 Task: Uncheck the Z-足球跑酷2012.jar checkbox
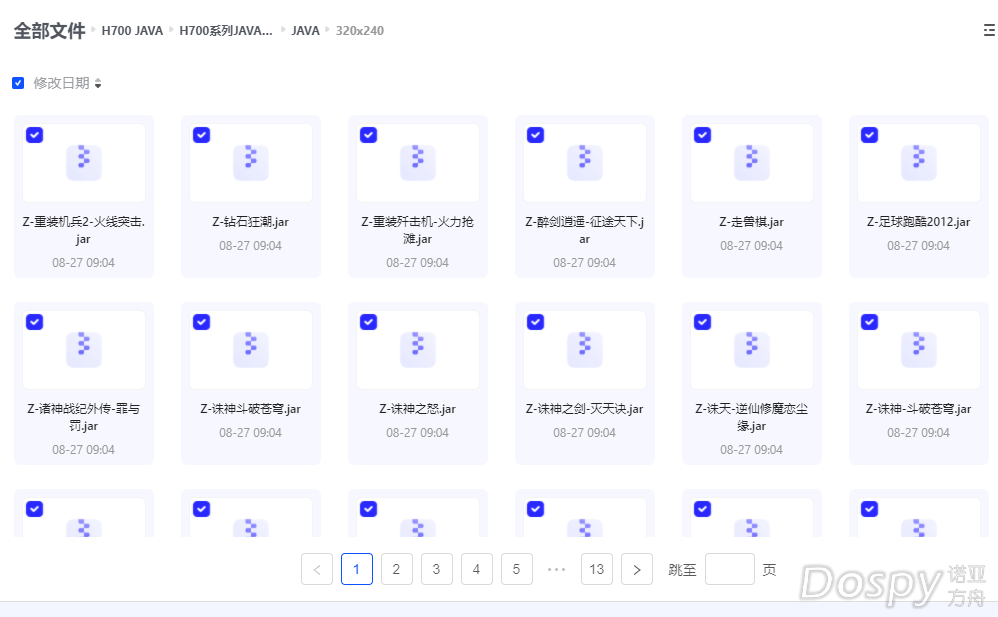[870, 135]
